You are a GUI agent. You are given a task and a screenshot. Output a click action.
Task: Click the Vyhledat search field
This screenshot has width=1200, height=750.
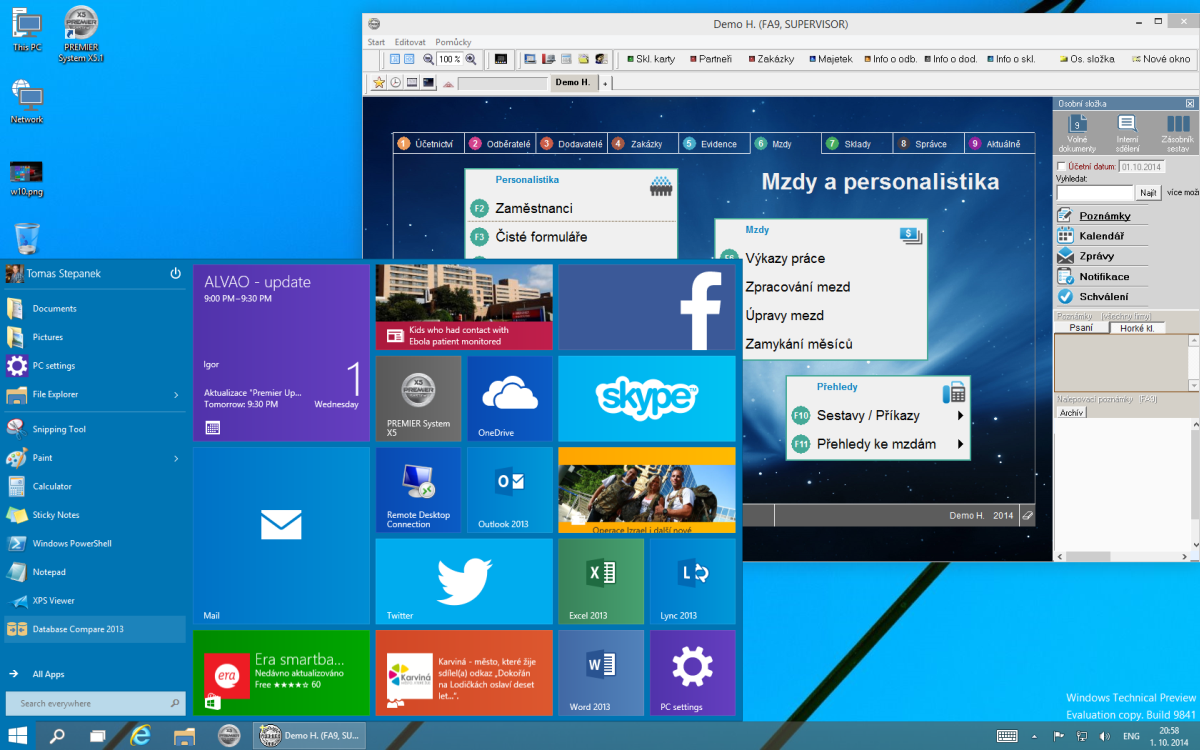(1095, 192)
